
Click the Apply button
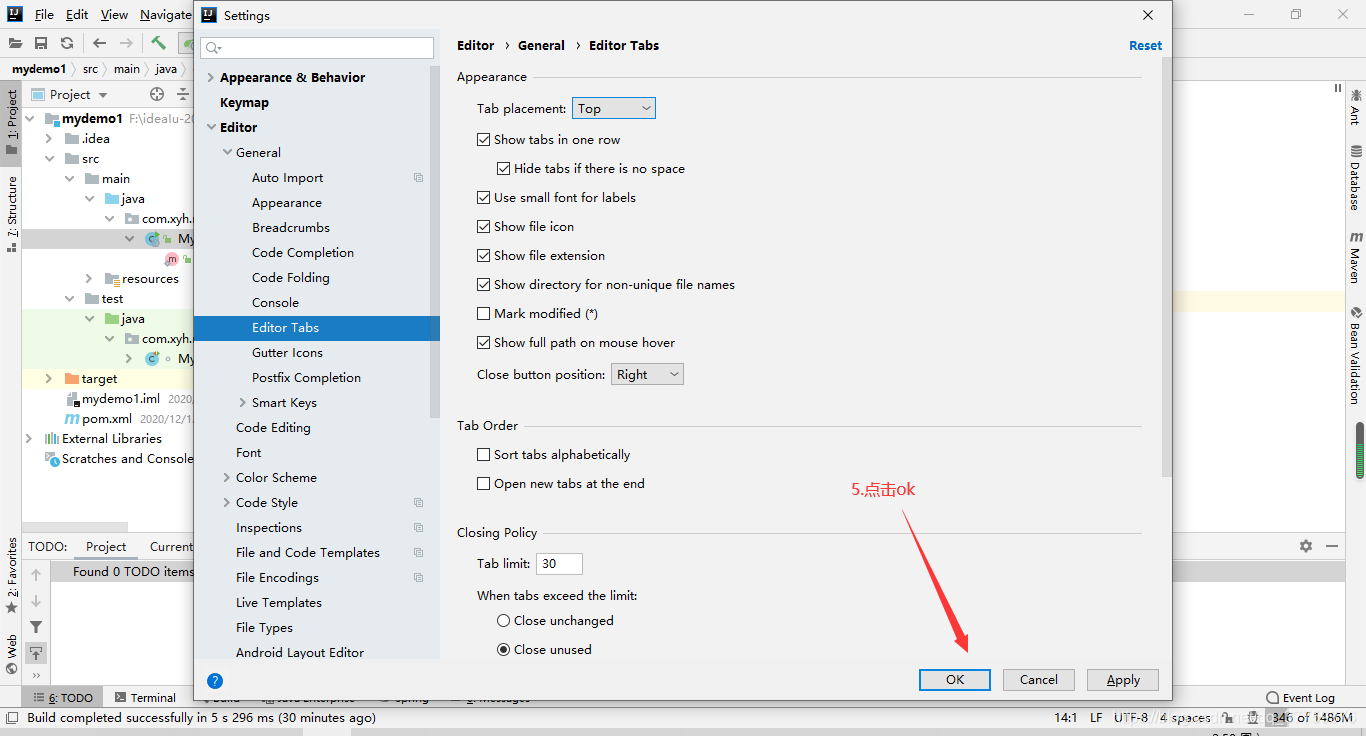point(1123,680)
